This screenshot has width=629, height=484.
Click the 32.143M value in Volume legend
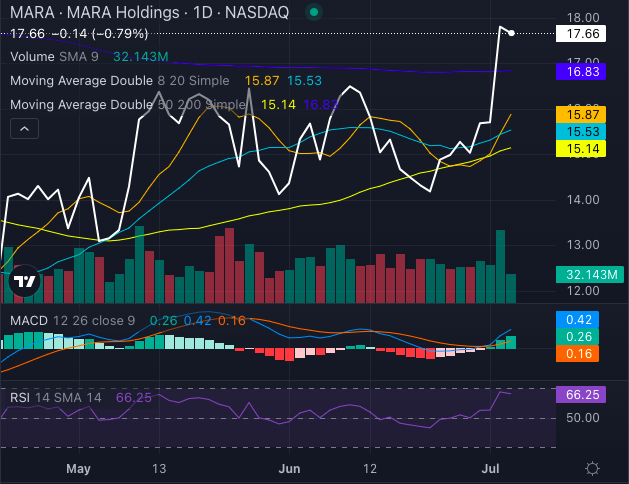141,57
